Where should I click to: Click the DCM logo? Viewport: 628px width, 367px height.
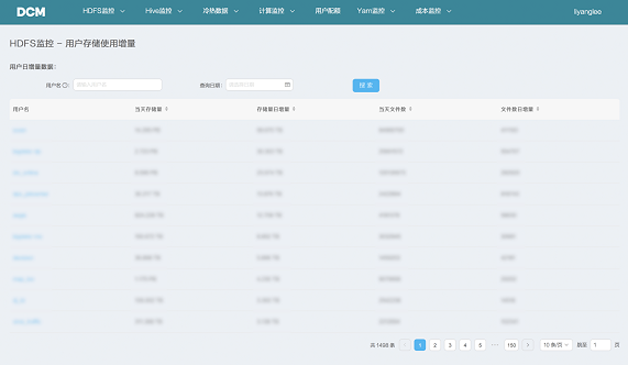pos(31,12)
